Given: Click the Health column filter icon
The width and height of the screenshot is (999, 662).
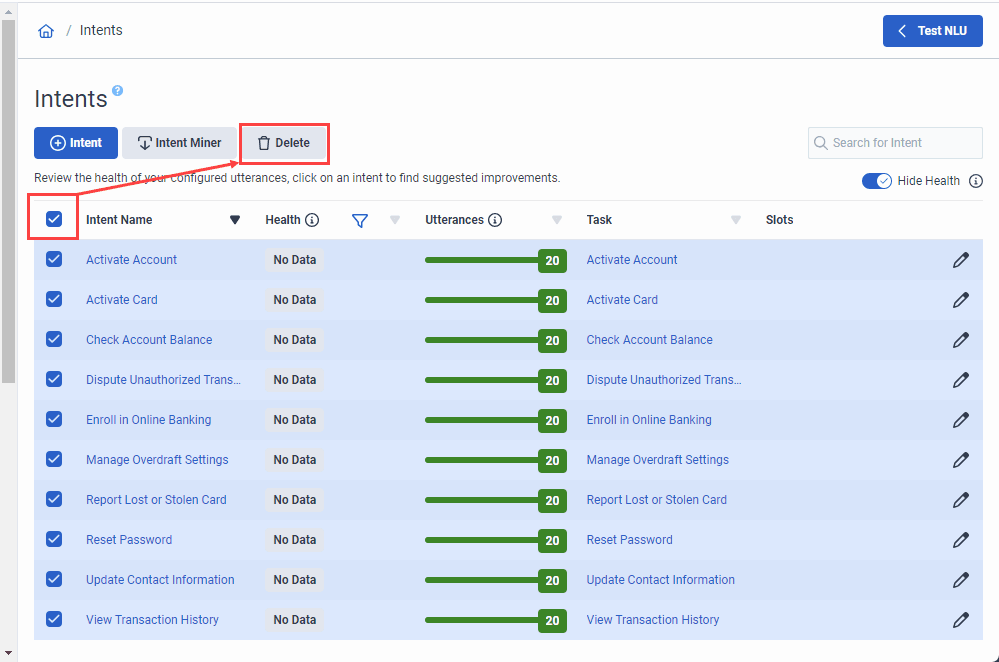Looking at the screenshot, I should pyautogui.click(x=360, y=220).
